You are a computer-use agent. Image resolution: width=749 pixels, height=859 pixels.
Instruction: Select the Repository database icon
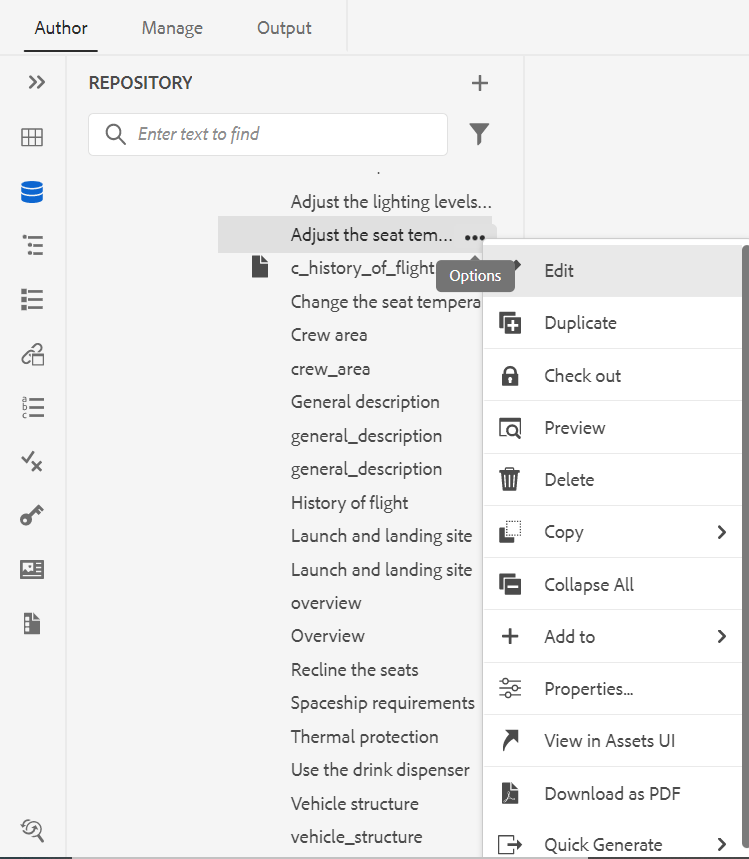(x=32, y=191)
